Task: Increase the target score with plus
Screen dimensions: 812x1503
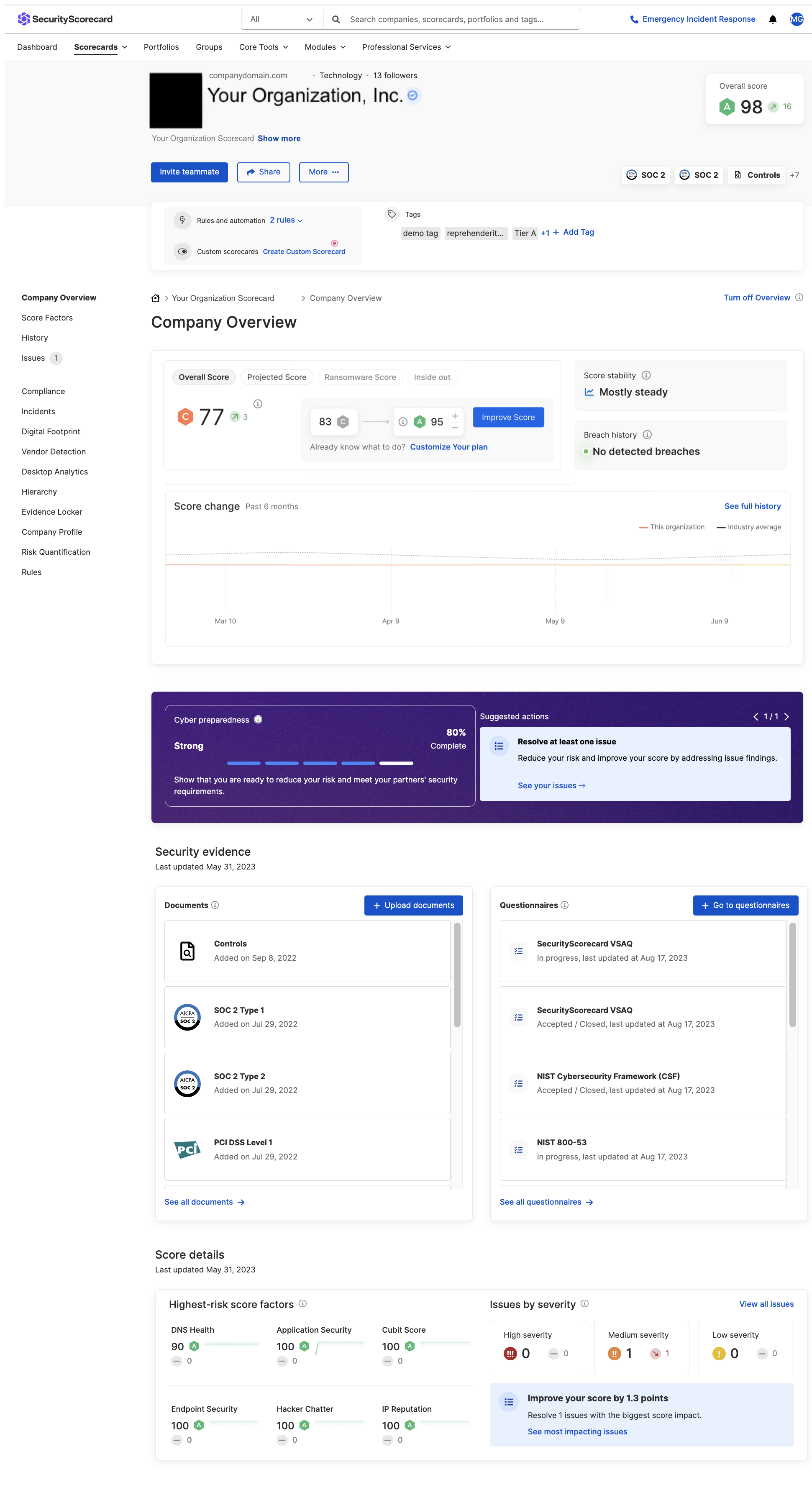Action: (x=455, y=416)
